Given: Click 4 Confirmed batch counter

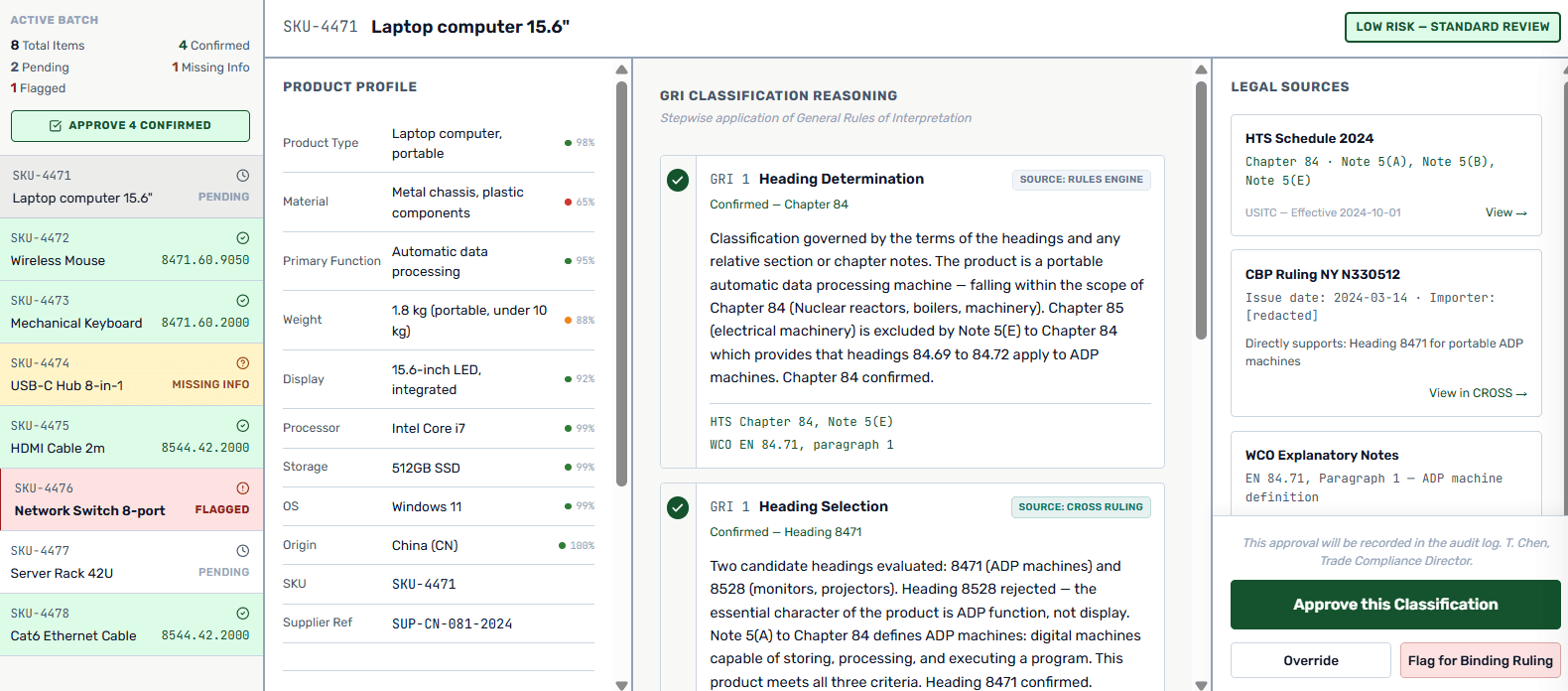Looking at the screenshot, I should click(213, 46).
